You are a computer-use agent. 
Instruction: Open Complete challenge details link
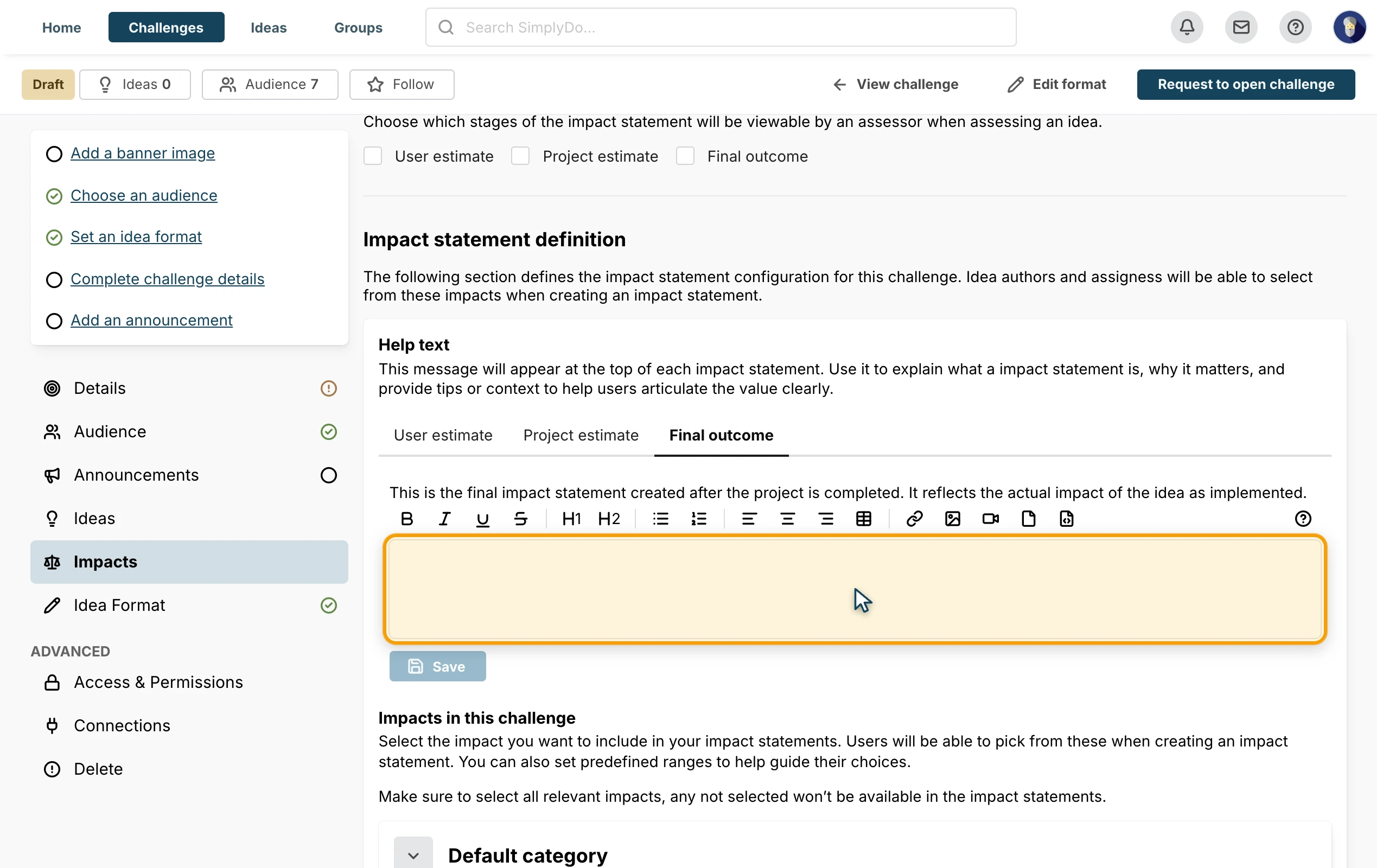pyautogui.click(x=168, y=279)
